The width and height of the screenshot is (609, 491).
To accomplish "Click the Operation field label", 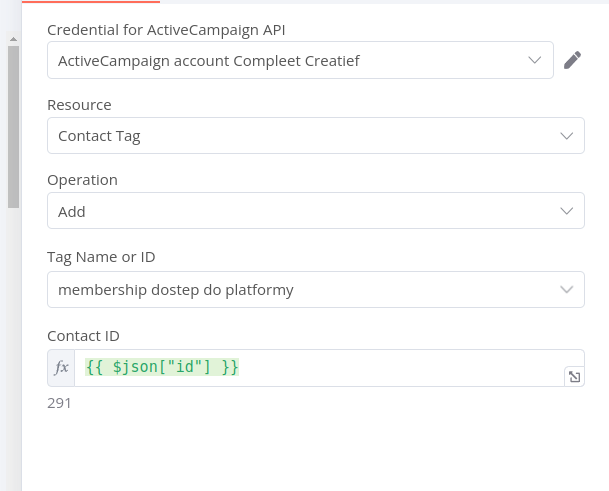I will pos(82,180).
